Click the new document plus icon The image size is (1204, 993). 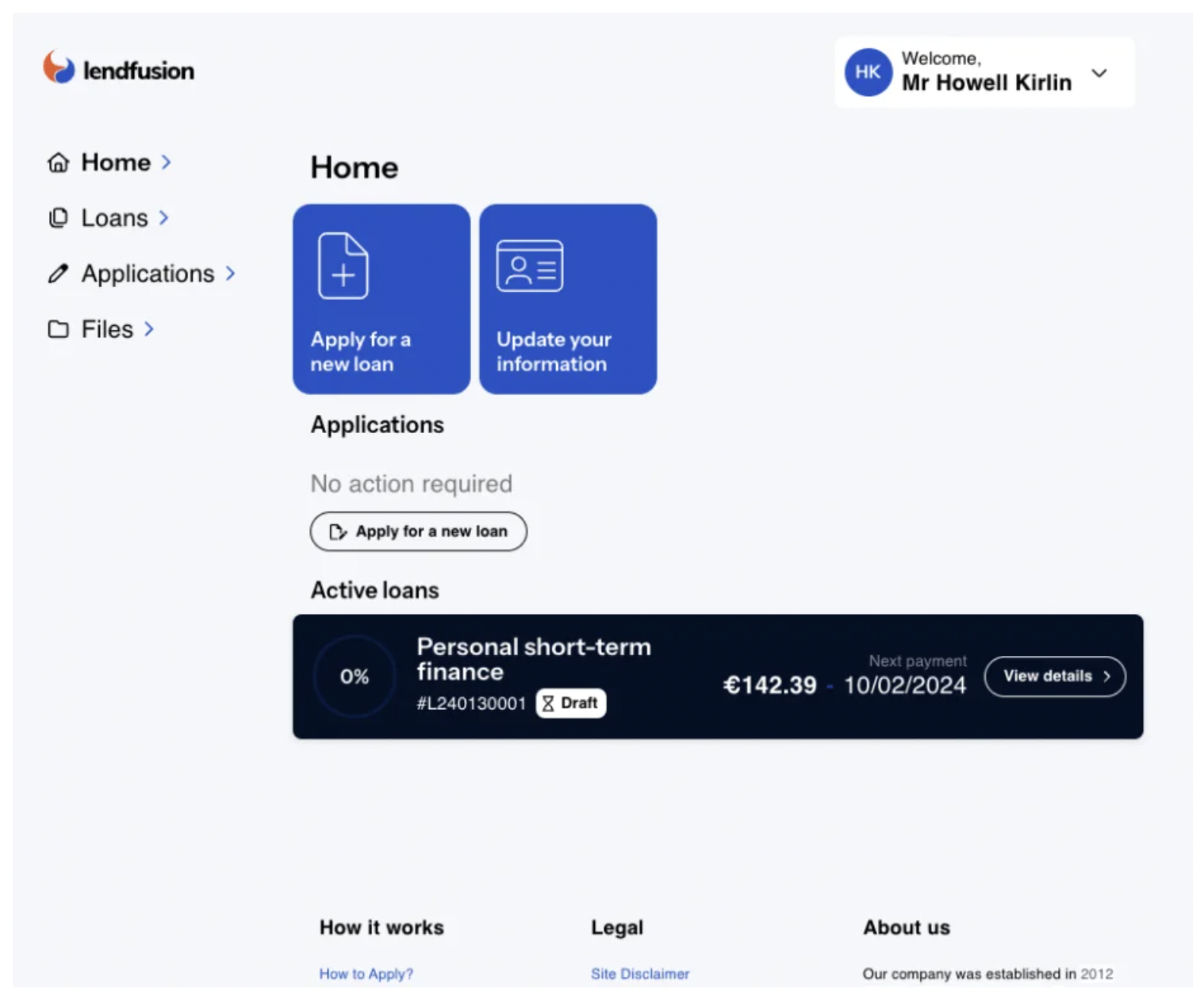(343, 266)
